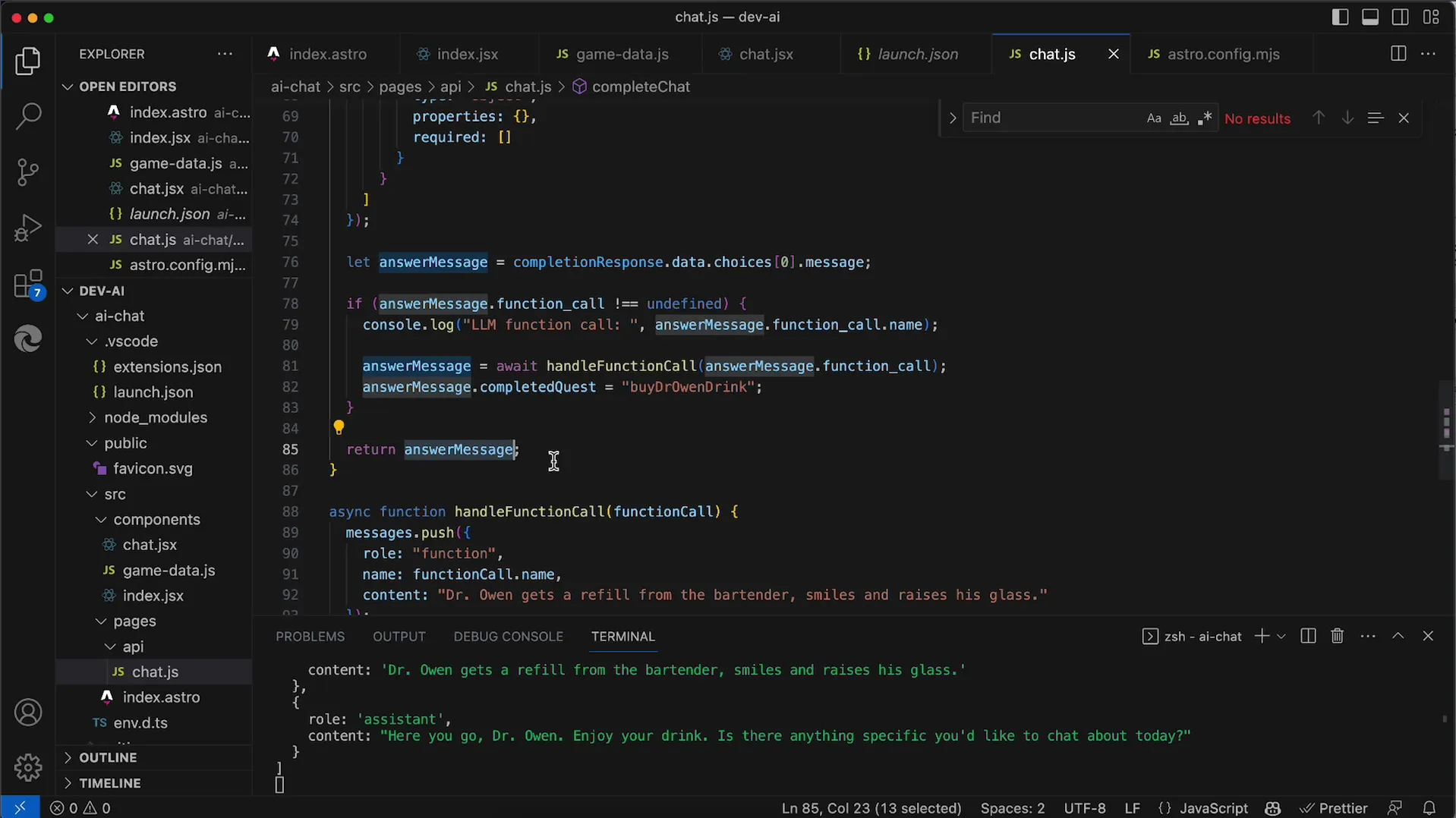
Task: Toggle Match Case in Find widget
Action: (1153, 118)
